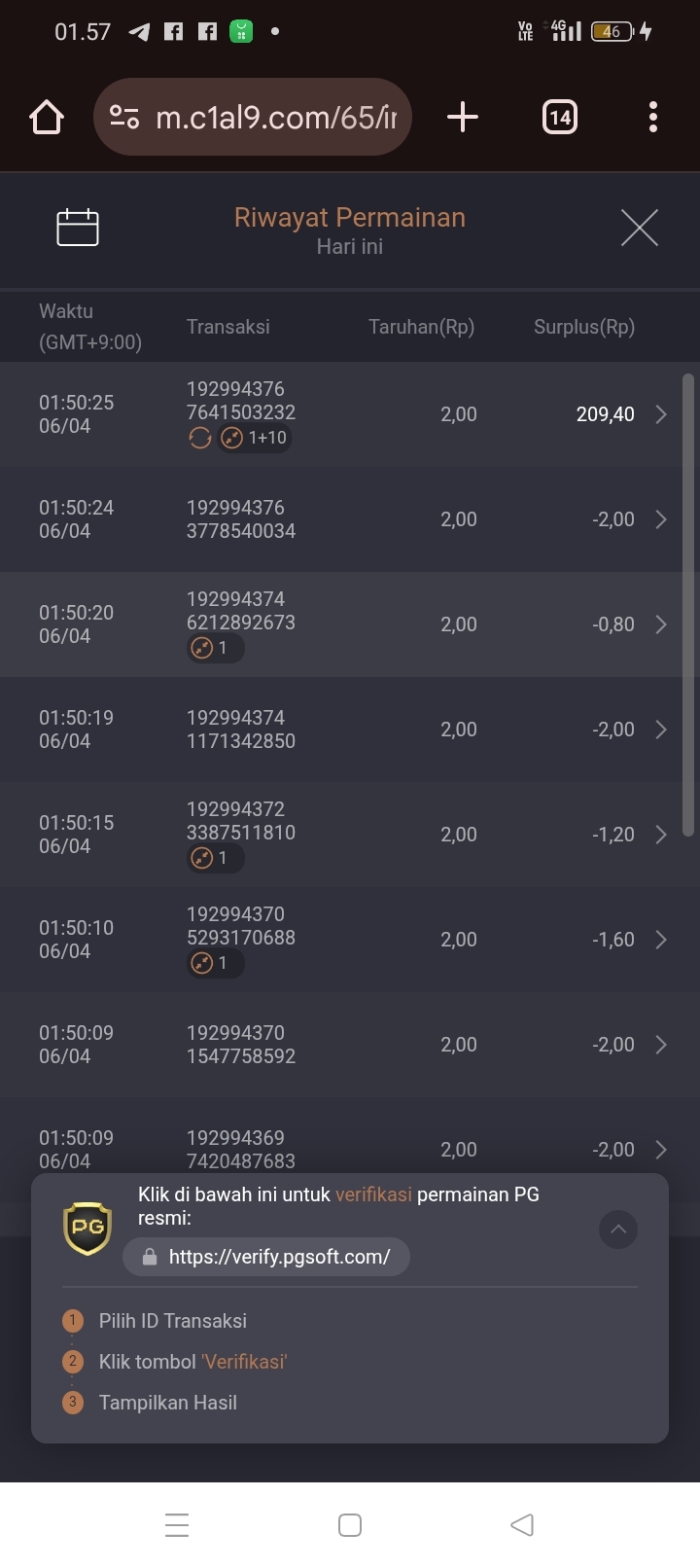Expand the 01:50:15 transaction row

tap(350, 835)
